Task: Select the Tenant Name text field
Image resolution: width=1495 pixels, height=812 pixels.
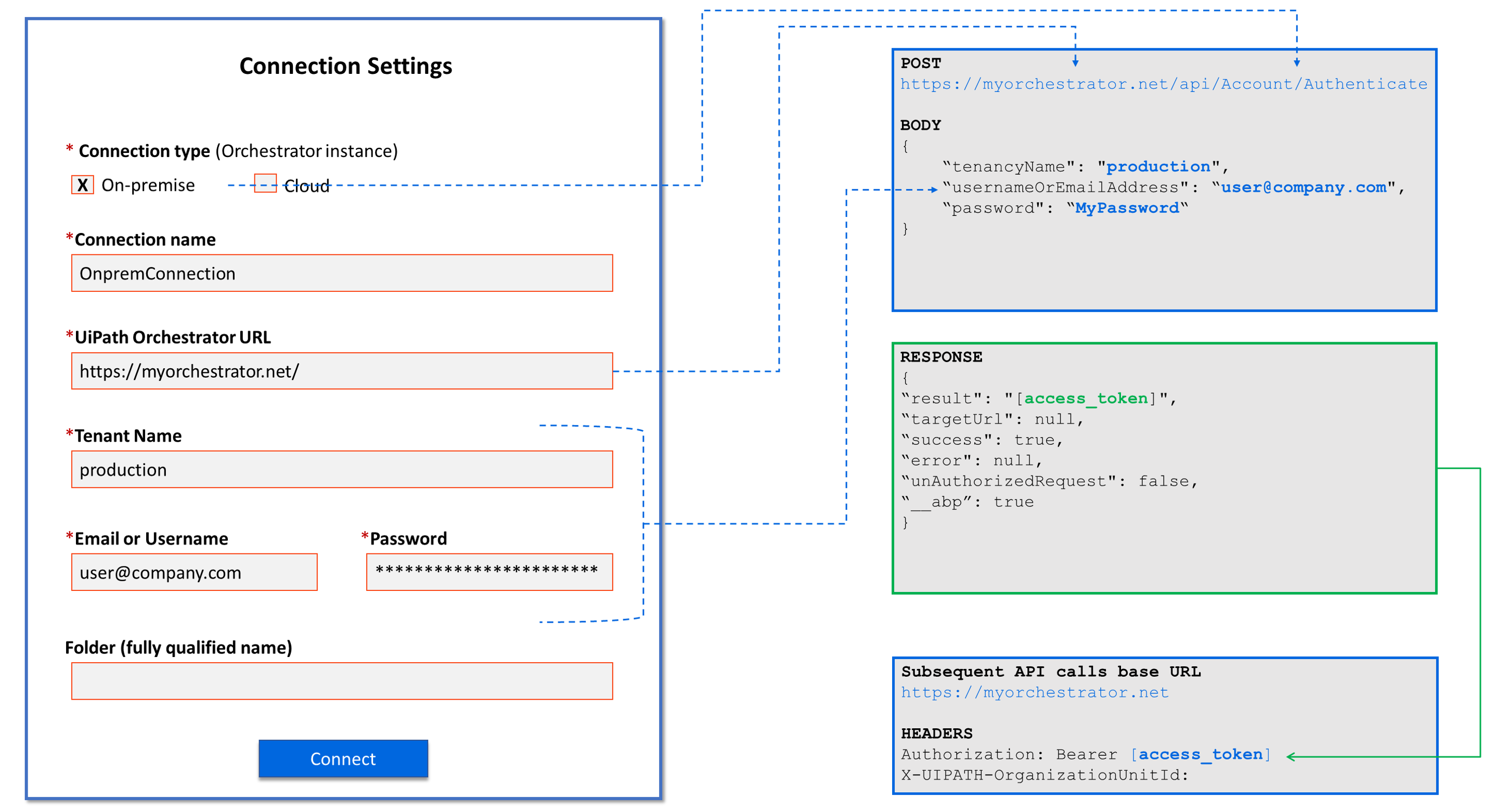Action: point(342,470)
